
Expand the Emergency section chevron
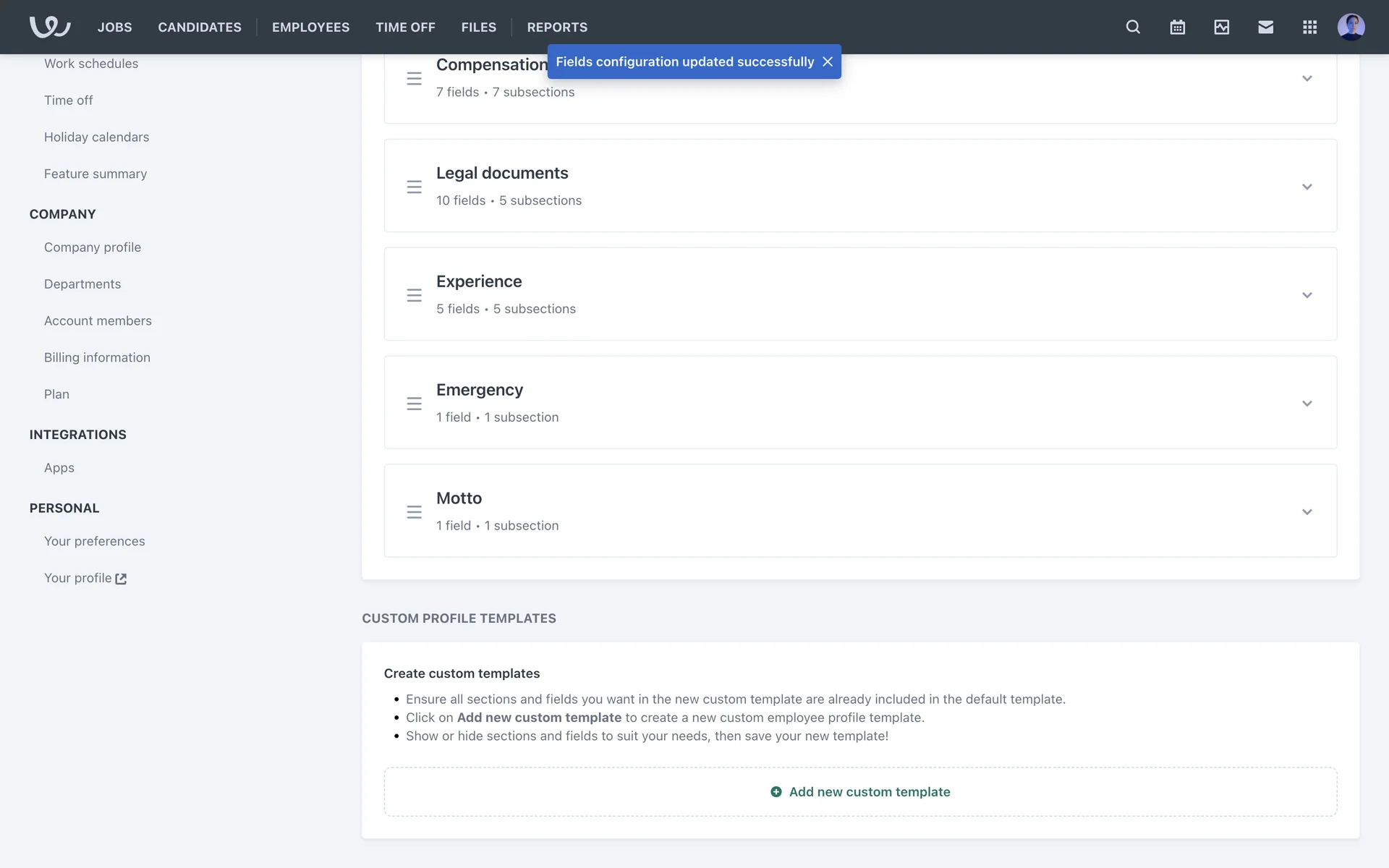click(x=1307, y=404)
